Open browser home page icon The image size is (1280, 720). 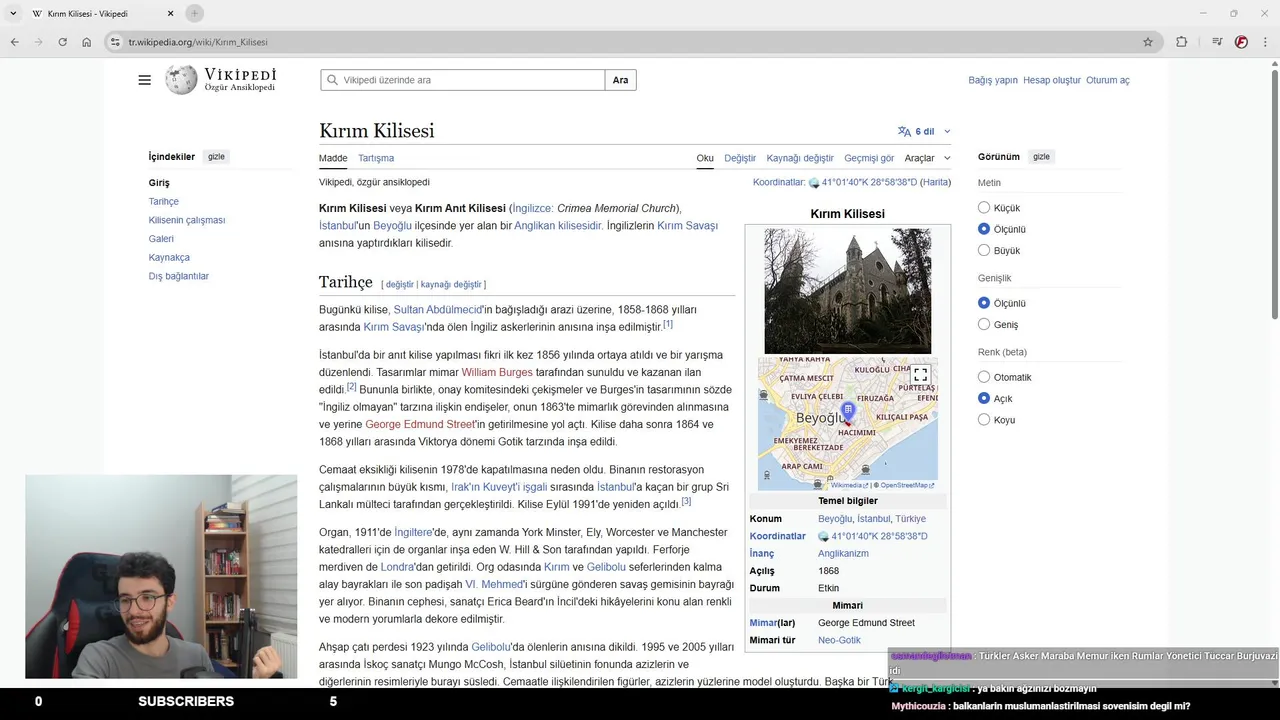click(87, 42)
